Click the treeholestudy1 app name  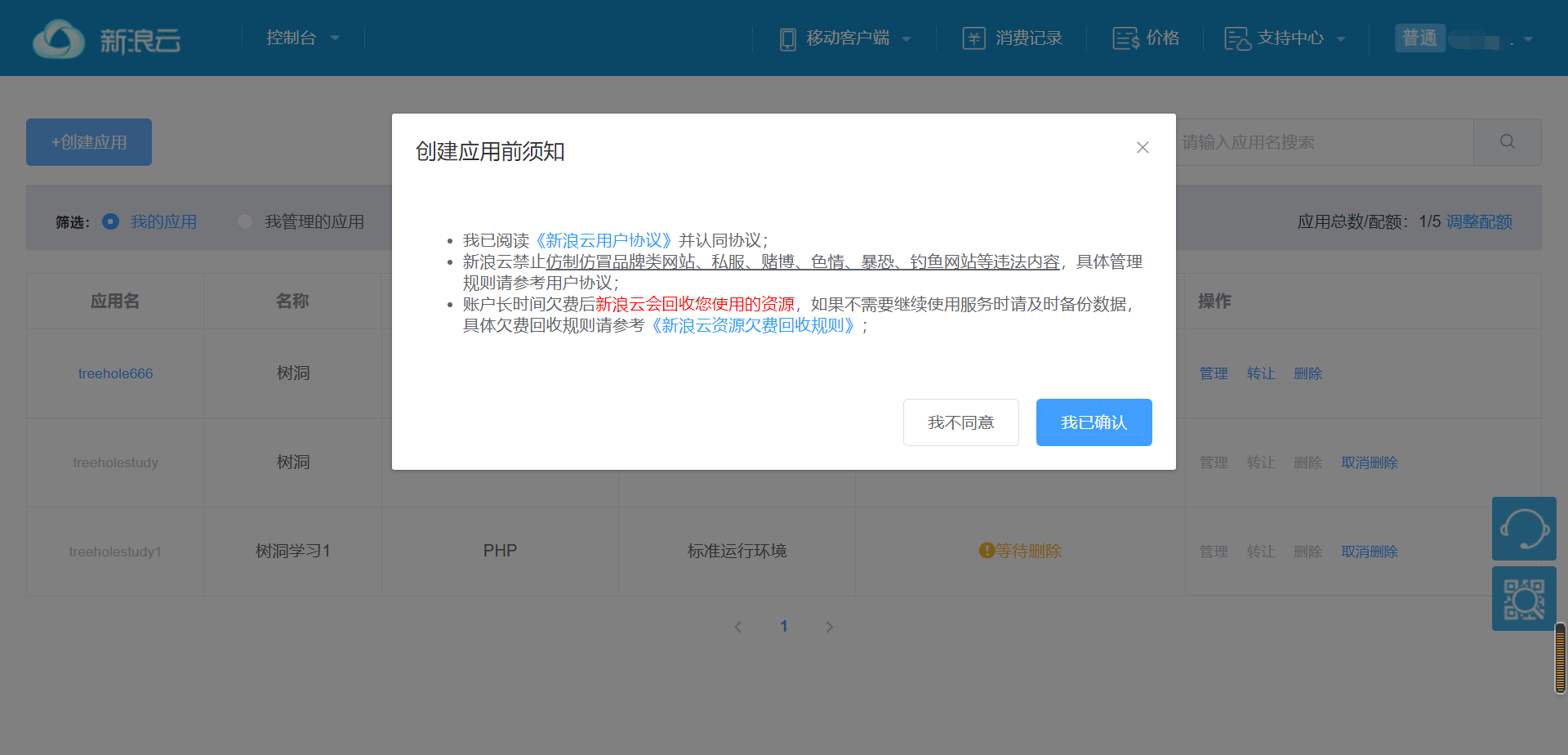115,552
